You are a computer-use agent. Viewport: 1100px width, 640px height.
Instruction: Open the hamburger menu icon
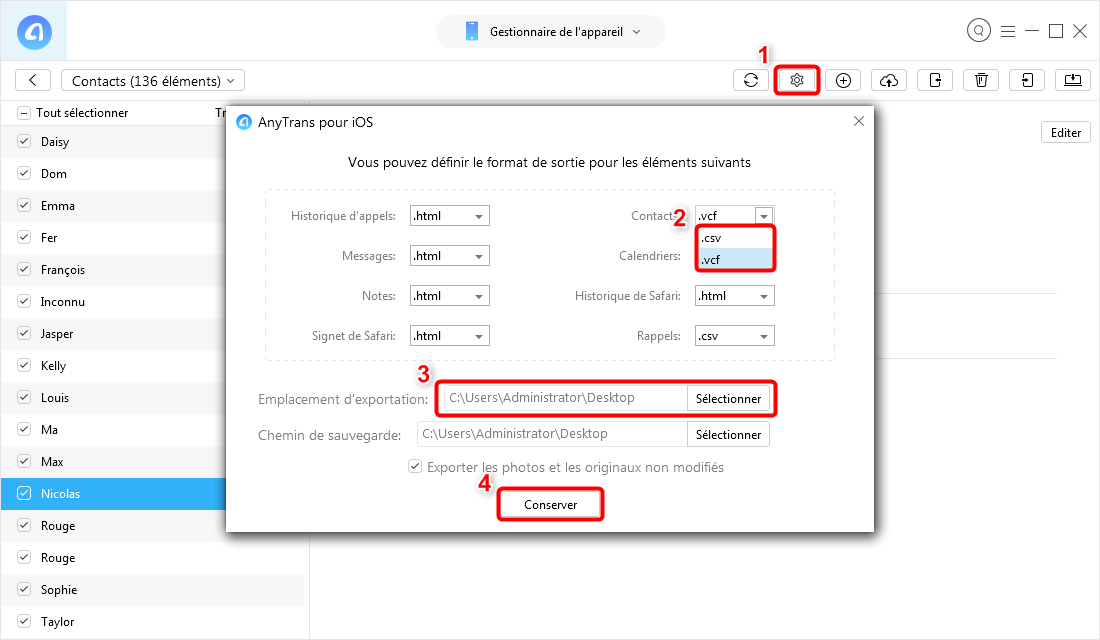pos(1008,32)
